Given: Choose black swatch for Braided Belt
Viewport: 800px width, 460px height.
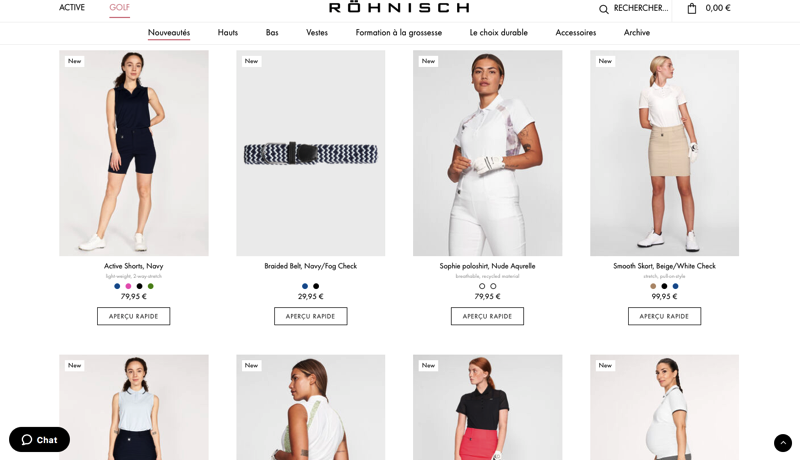Looking at the screenshot, I should pyautogui.click(x=316, y=286).
